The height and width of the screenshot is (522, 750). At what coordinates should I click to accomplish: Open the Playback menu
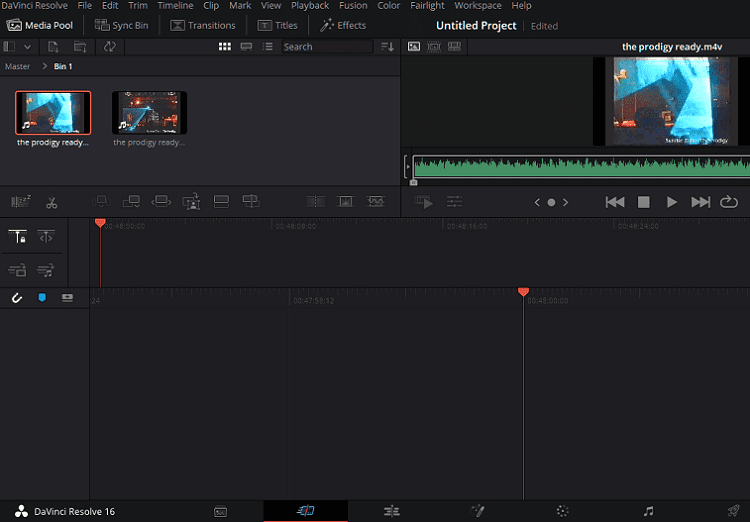(x=310, y=5)
